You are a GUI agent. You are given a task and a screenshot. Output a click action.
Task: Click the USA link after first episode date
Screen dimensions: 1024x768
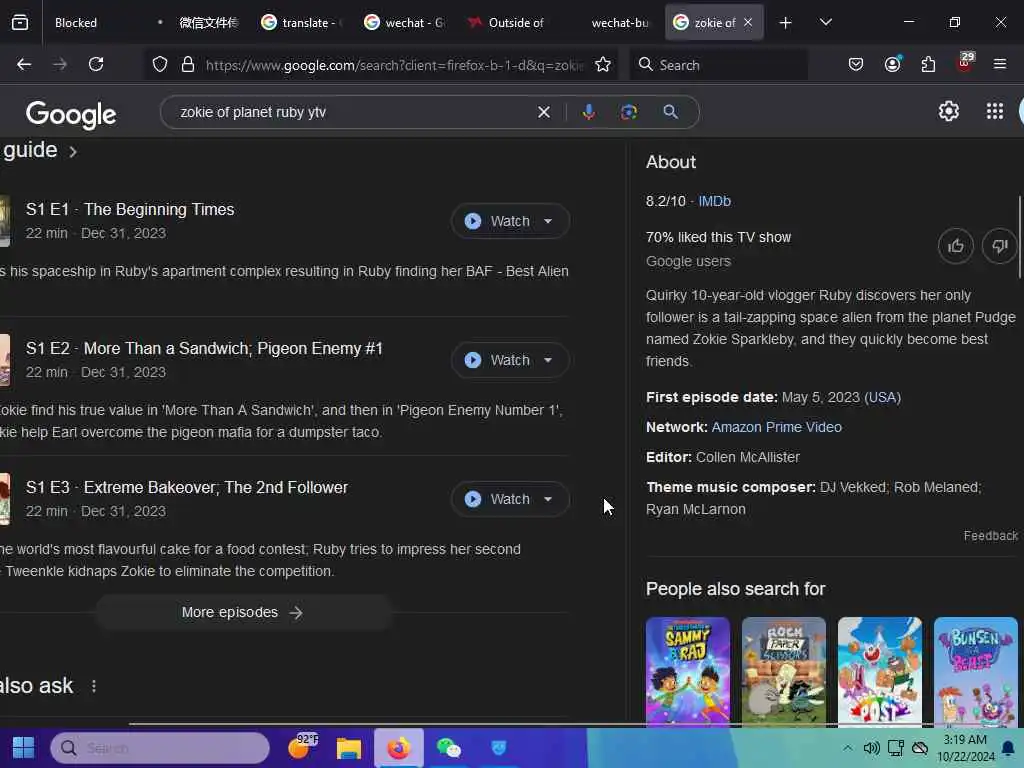point(882,398)
